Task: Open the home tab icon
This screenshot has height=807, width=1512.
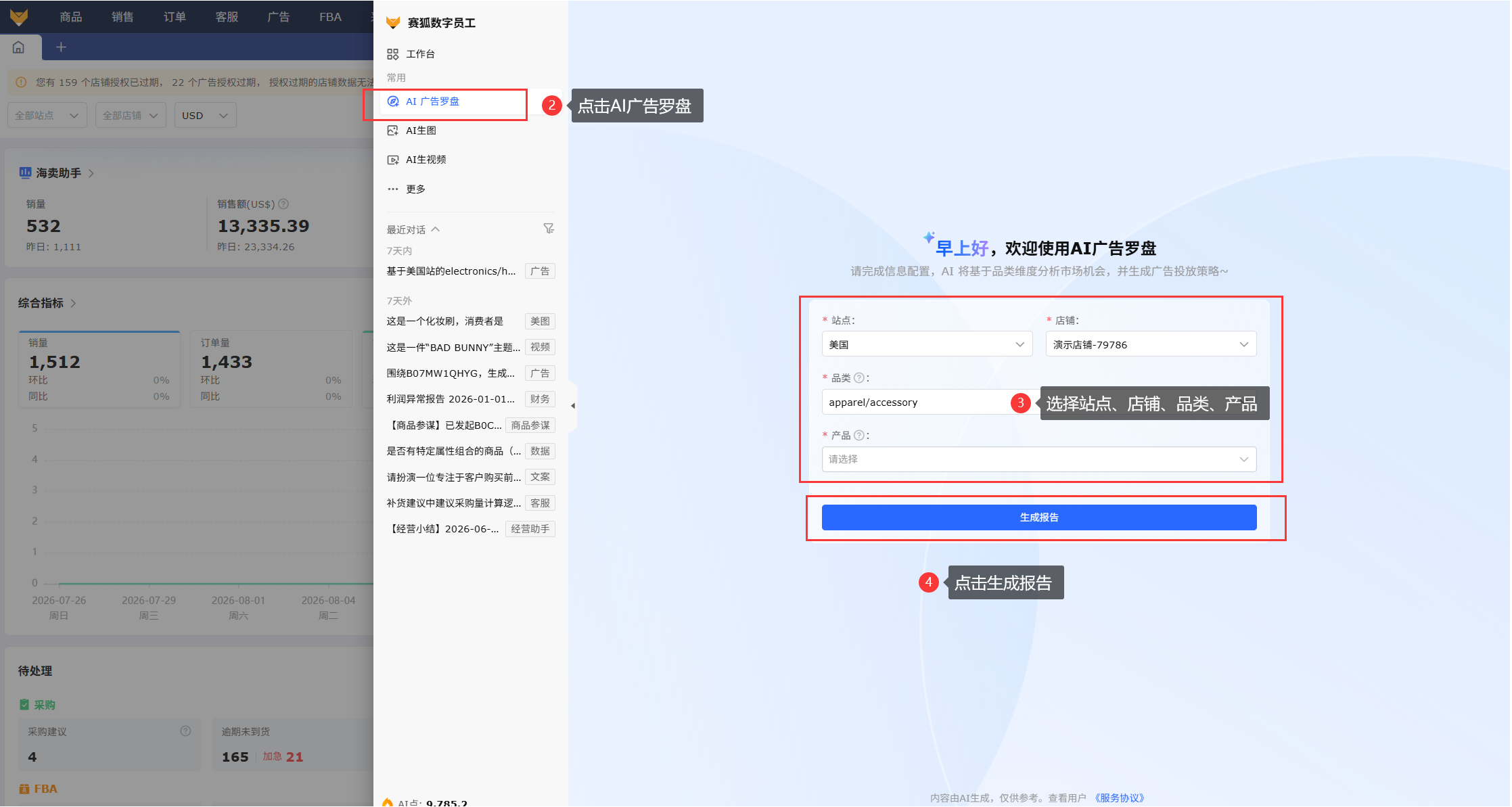Action: (x=19, y=47)
